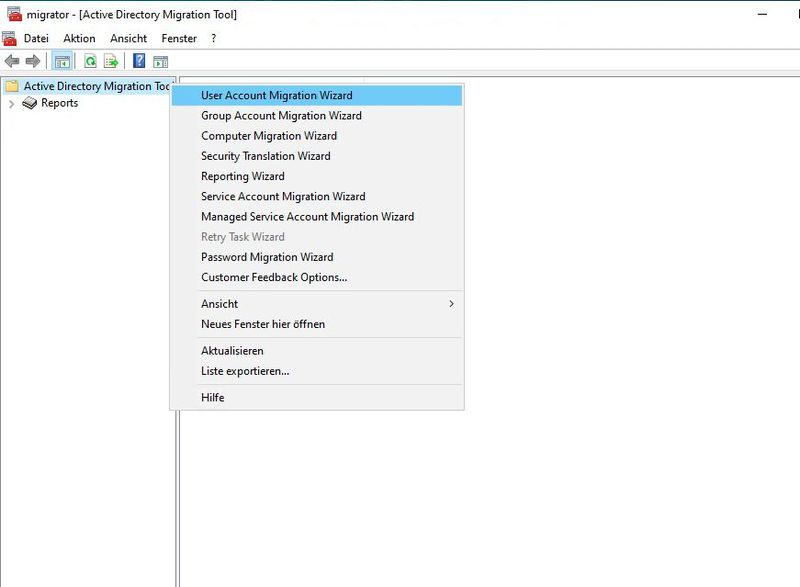Open Help via the question mark icon

tap(140, 60)
